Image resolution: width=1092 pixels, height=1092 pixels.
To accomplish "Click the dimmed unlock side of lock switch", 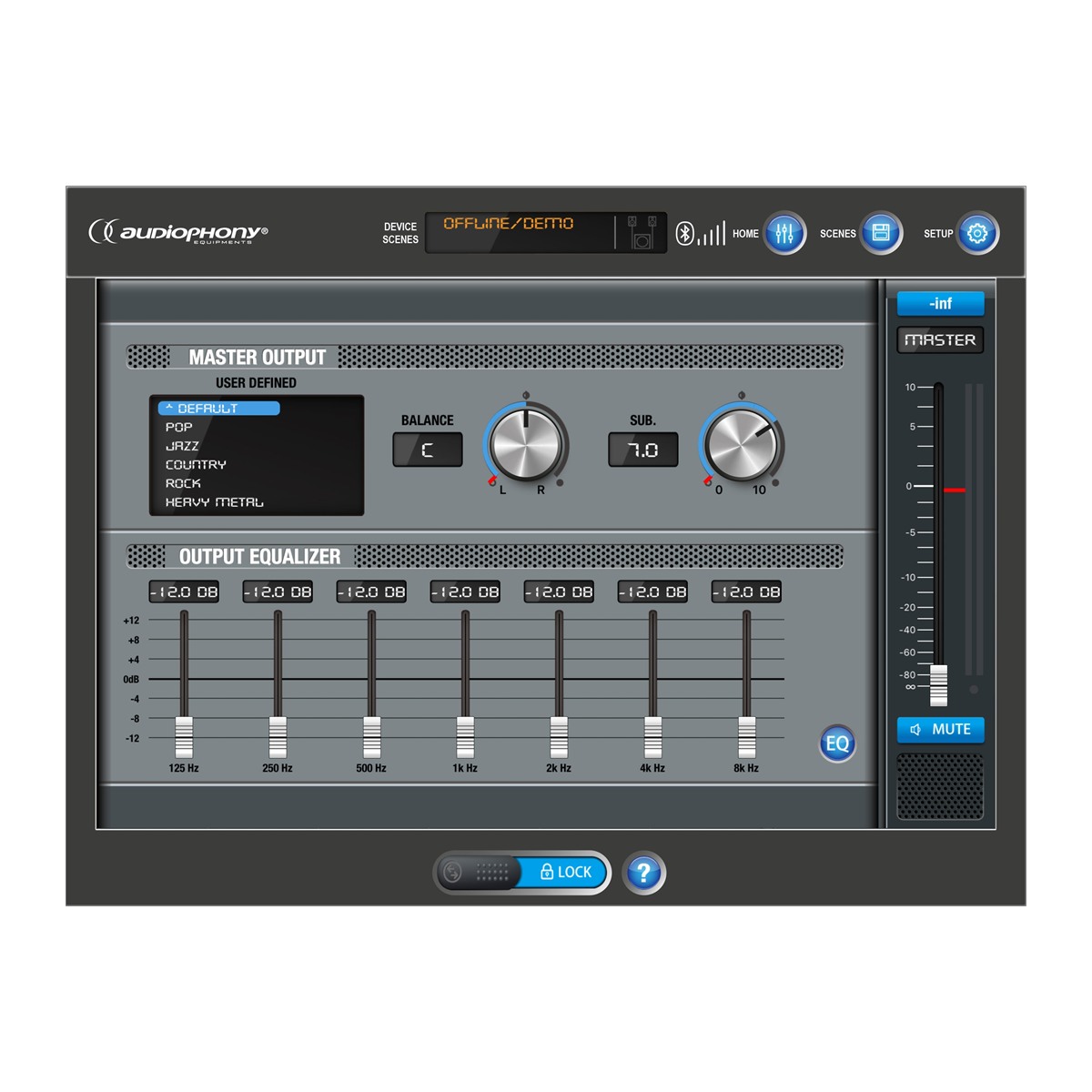I will [477, 873].
